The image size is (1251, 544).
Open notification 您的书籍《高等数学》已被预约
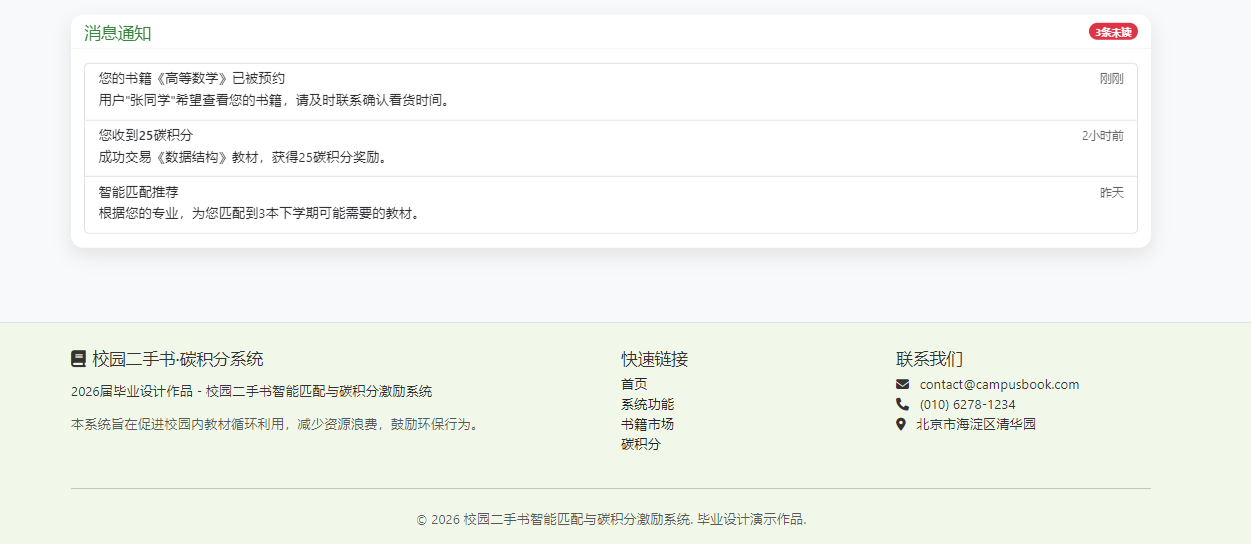coord(611,92)
